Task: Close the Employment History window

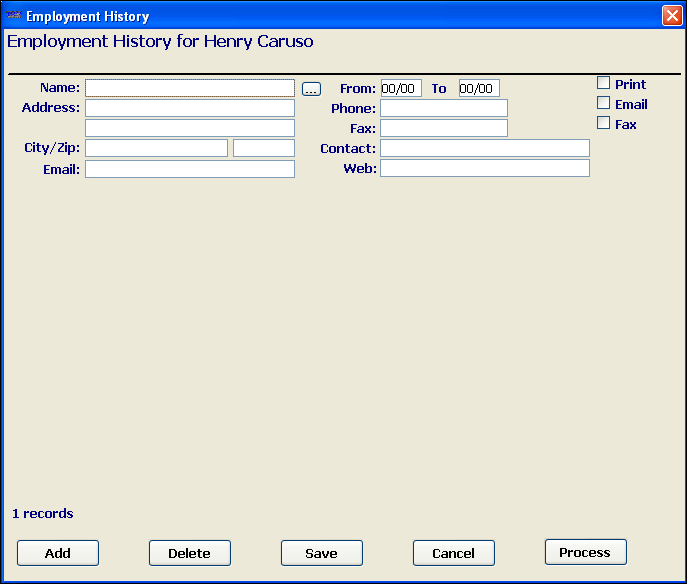Action: [x=671, y=16]
